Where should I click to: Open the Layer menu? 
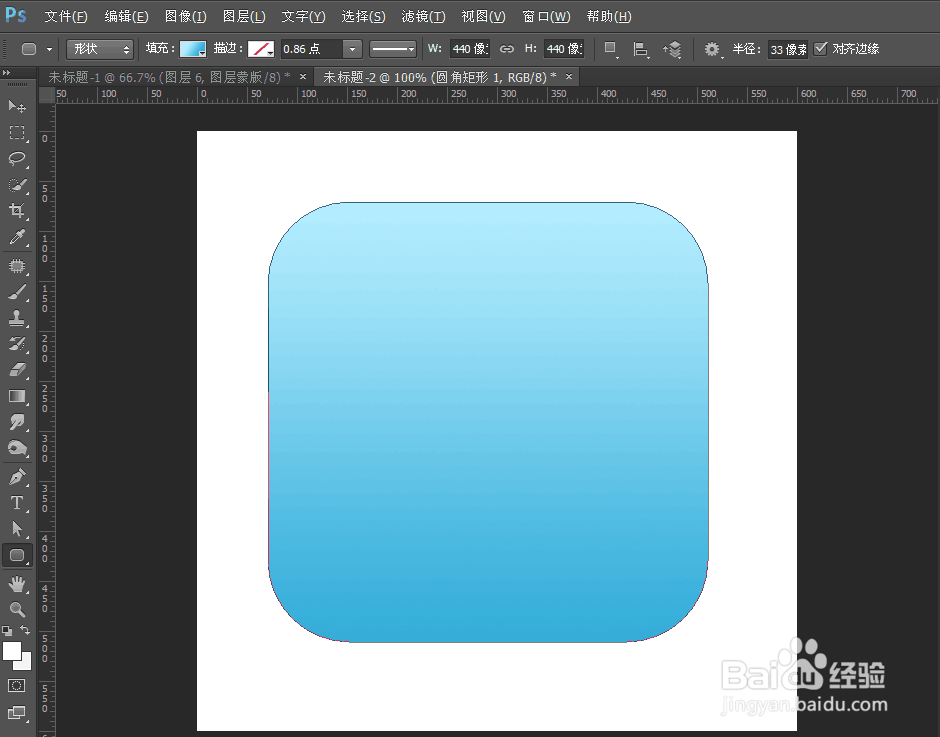244,16
